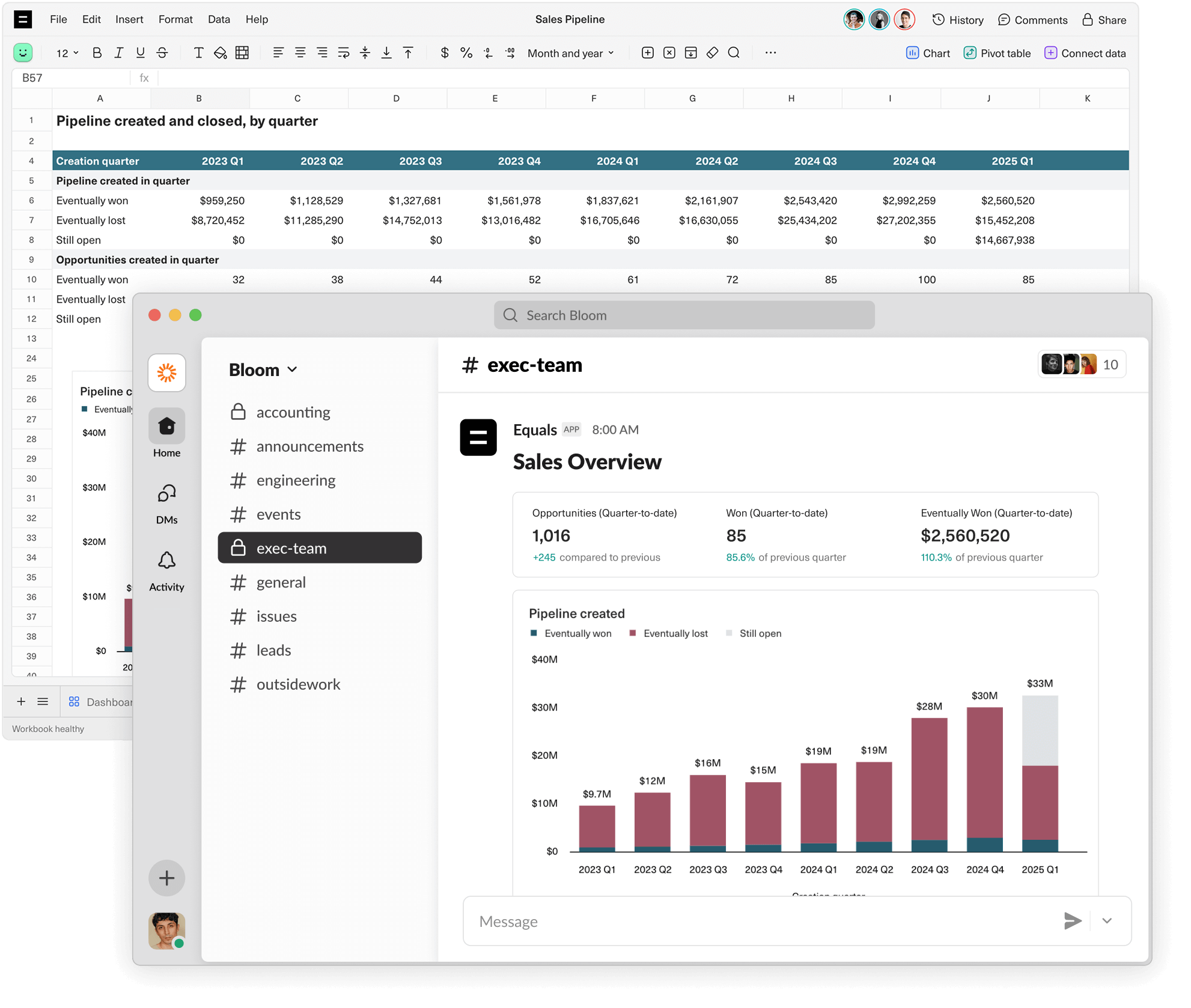This screenshot has width=1191, height=1008.
Task: Click the Share button
Action: coord(1104,19)
